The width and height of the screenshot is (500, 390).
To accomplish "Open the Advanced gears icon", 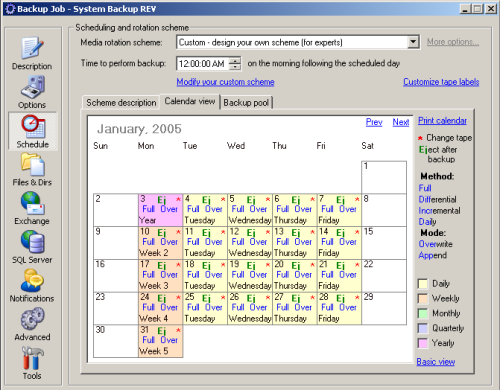I will tap(32, 319).
